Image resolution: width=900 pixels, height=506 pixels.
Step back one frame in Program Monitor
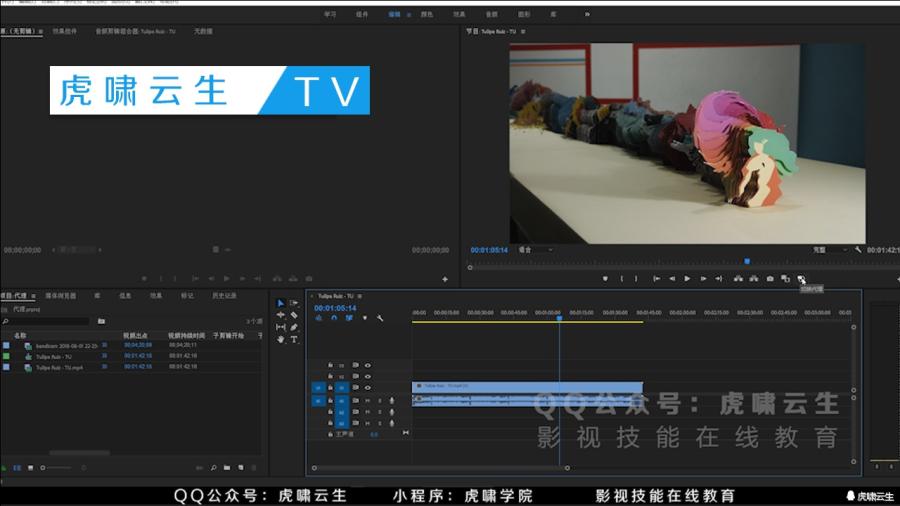coord(672,279)
